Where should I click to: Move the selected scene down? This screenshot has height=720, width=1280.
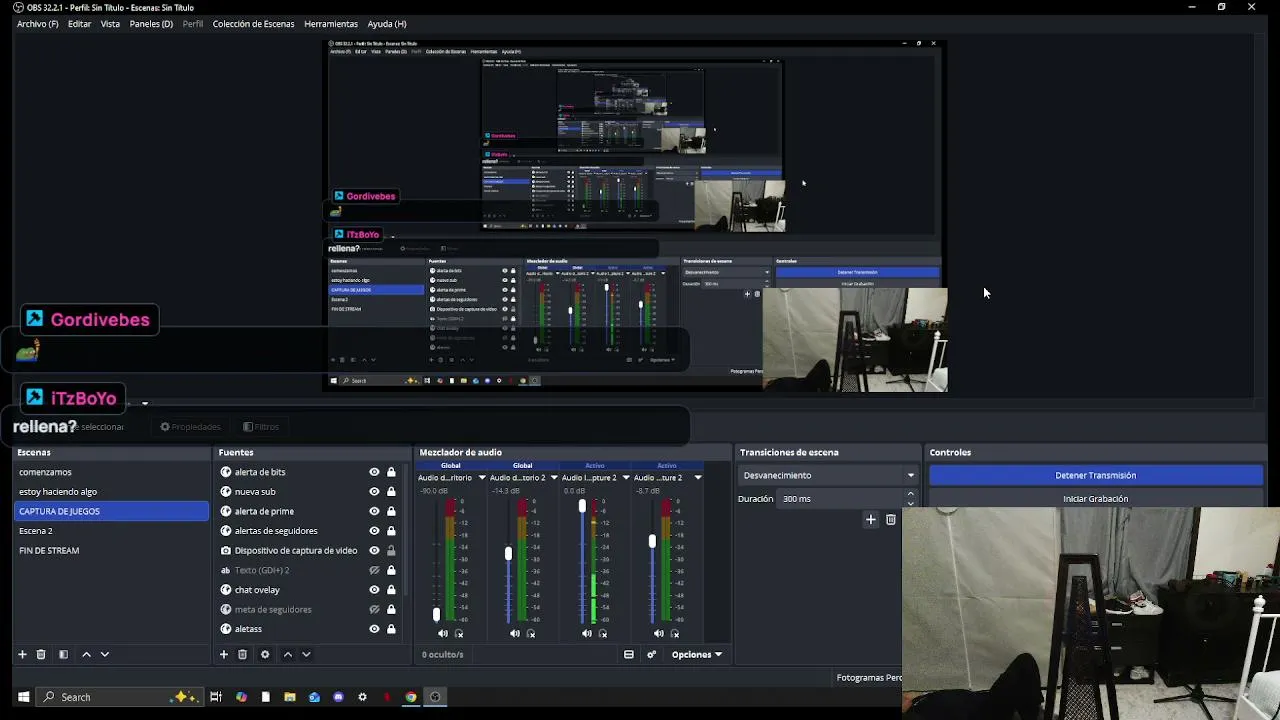tap(104, 654)
